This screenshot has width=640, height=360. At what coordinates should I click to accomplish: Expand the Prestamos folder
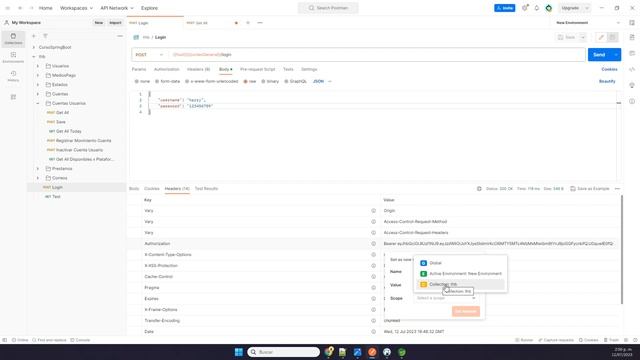coord(38,169)
